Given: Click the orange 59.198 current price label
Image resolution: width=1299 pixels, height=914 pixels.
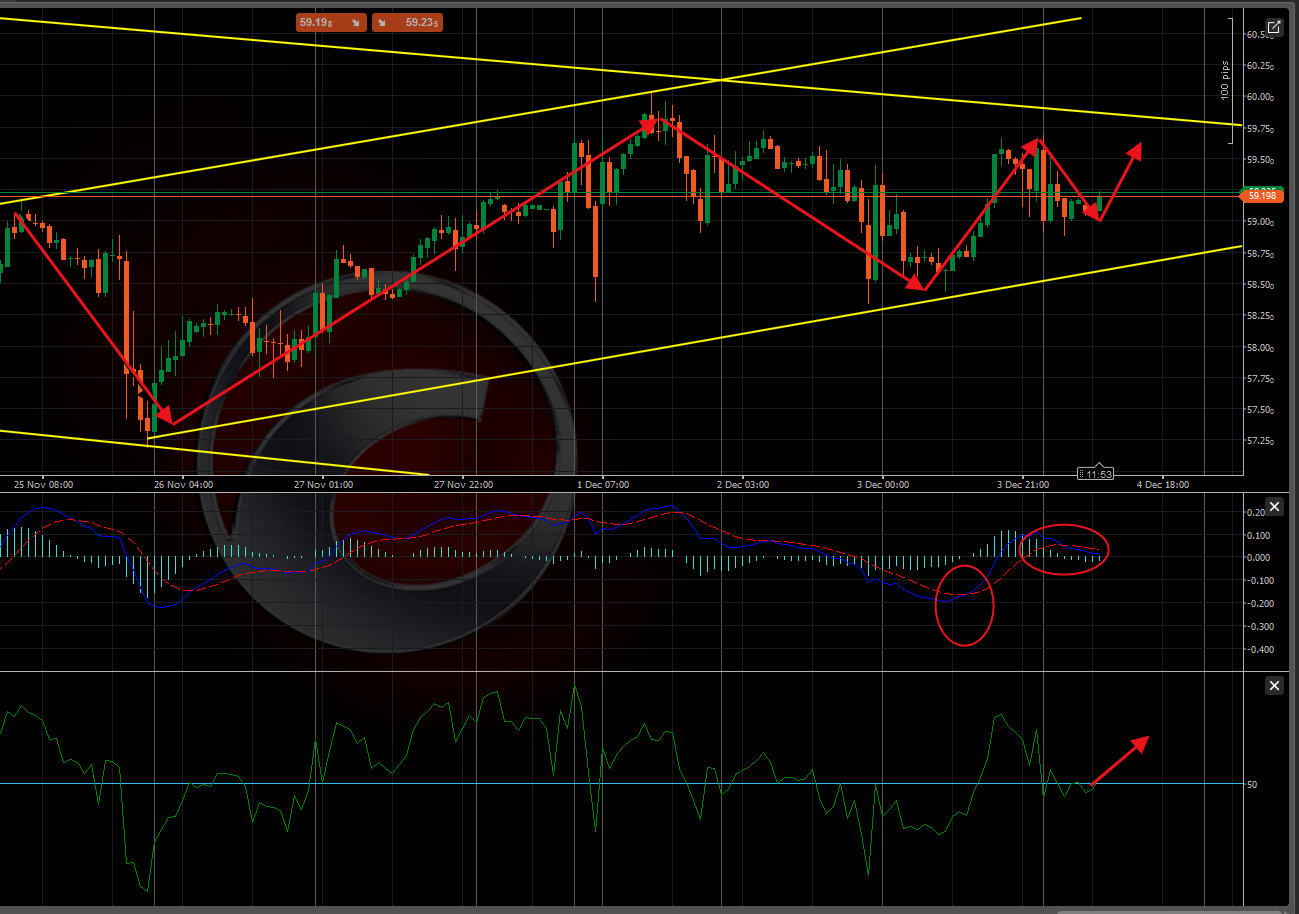Looking at the screenshot, I should tap(1260, 197).
